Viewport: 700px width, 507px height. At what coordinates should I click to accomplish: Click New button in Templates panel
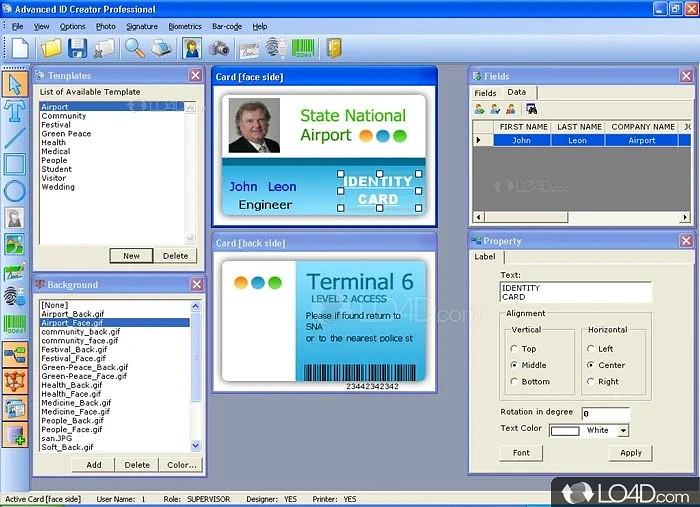coord(131,256)
